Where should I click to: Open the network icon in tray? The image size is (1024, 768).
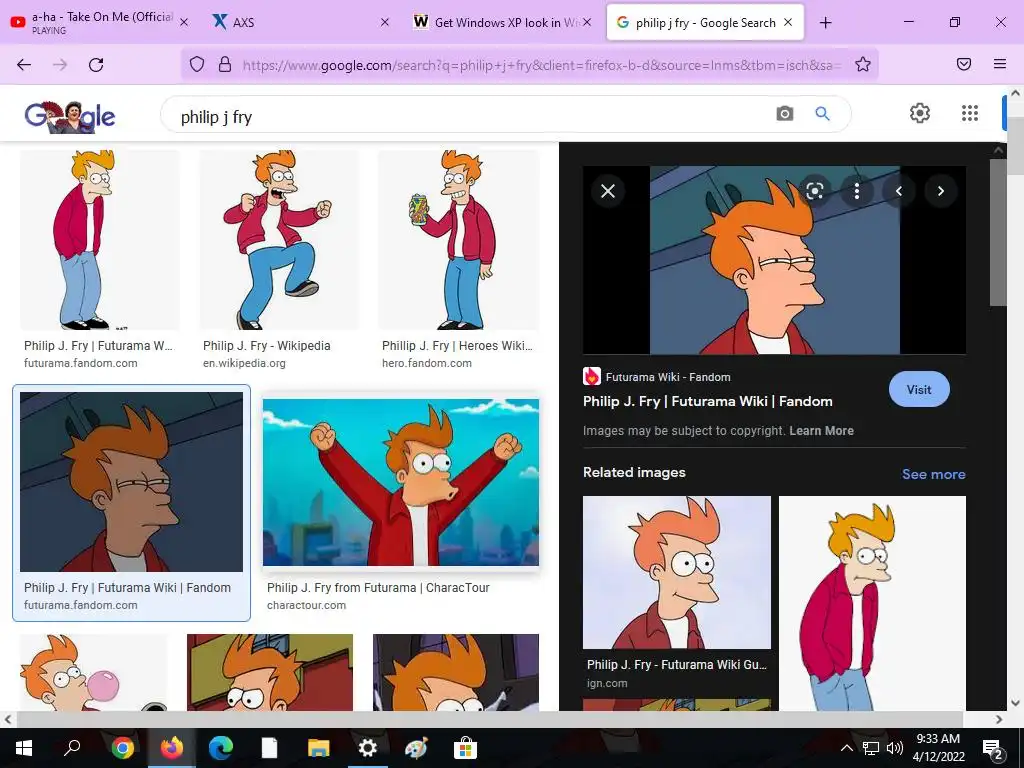(x=870, y=748)
